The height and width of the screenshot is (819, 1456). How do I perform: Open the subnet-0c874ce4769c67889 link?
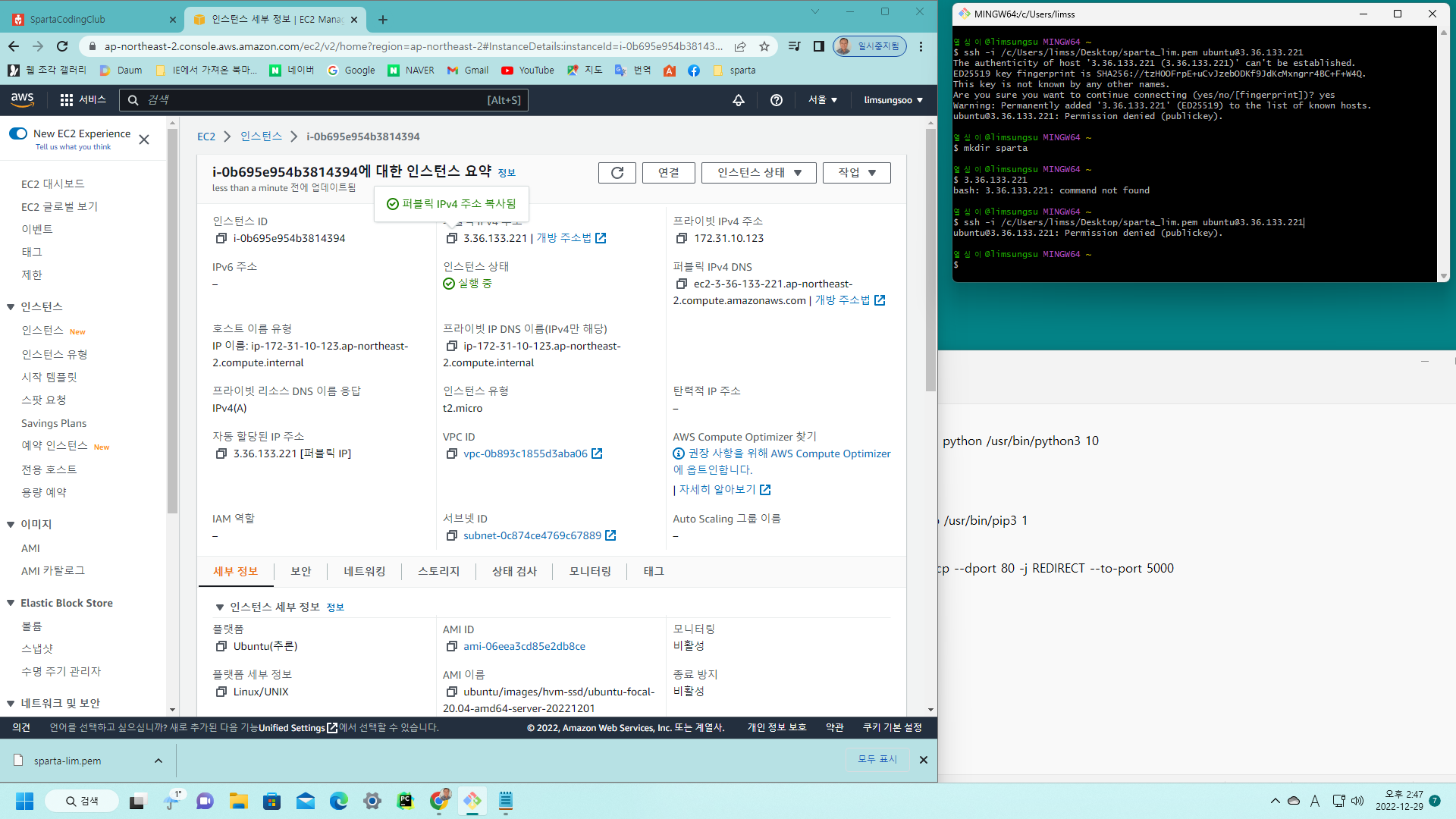coord(532,535)
